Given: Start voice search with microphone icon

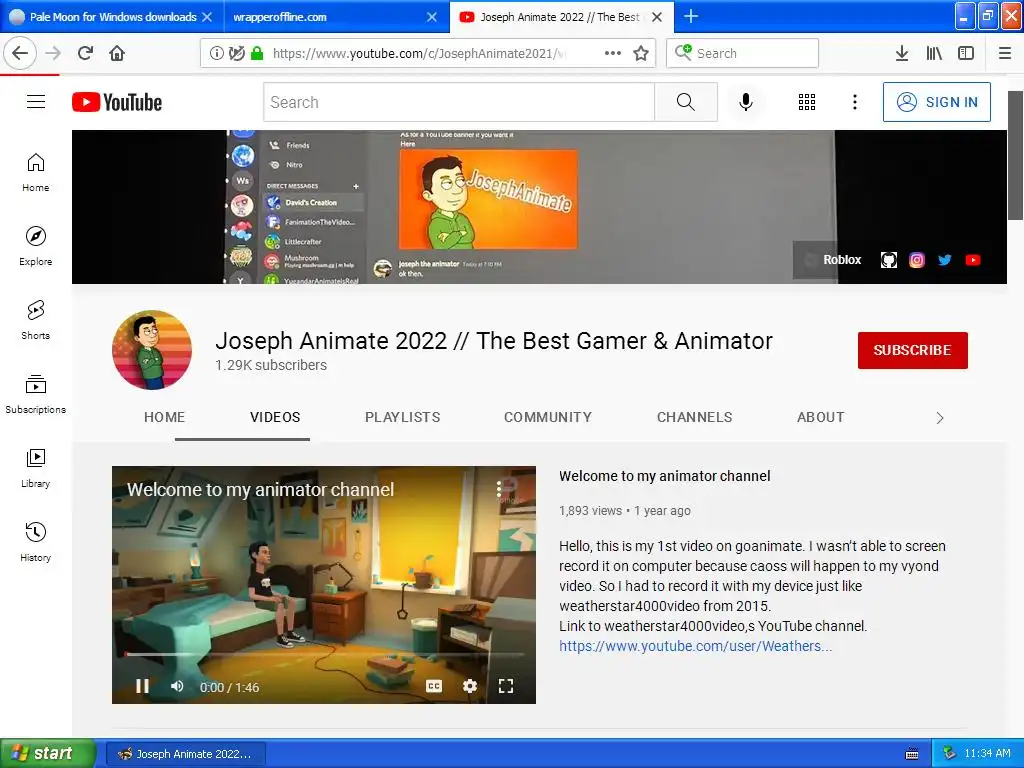Looking at the screenshot, I should click(x=746, y=102).
